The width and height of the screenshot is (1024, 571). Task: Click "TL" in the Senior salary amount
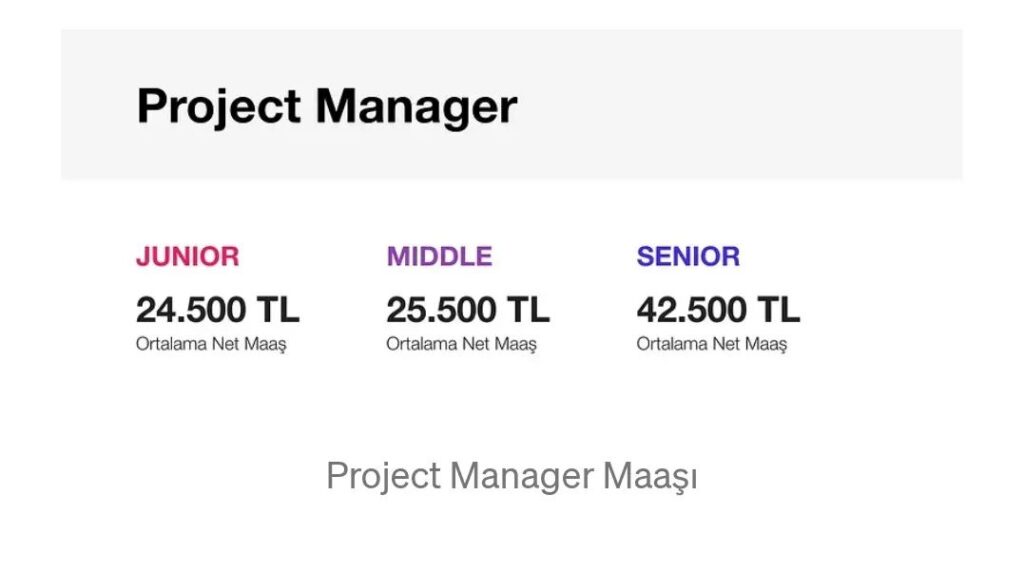[x=778, y=309]
